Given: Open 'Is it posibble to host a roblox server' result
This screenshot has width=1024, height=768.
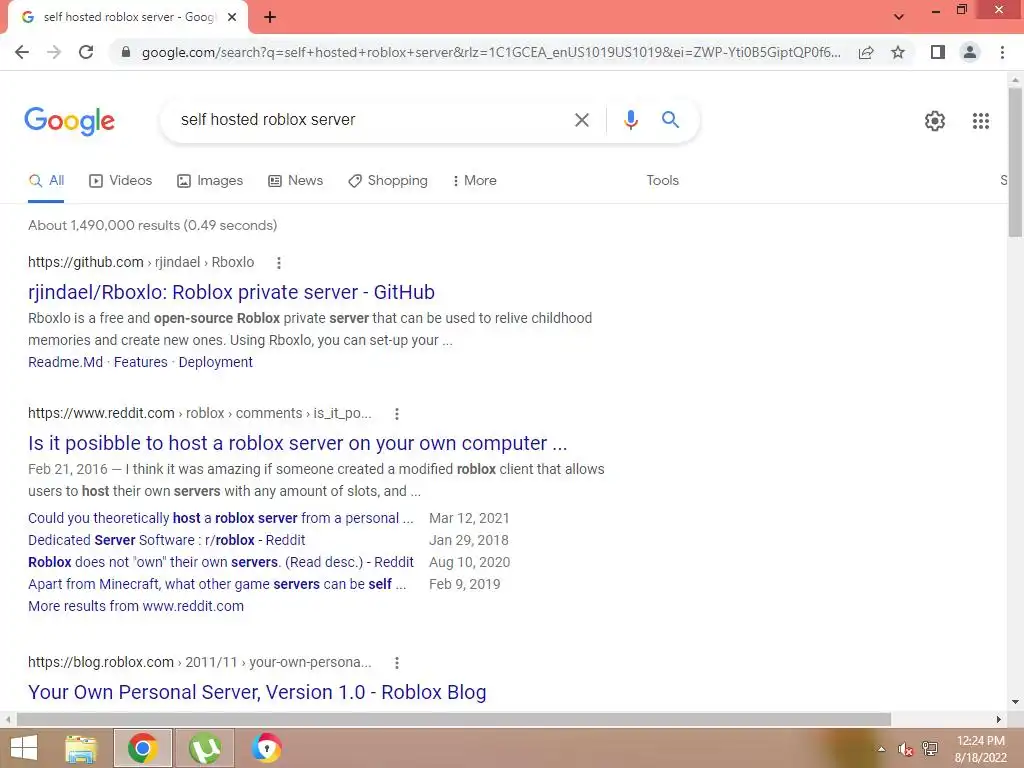Looking at the screenshot, I should coord(298,443).
